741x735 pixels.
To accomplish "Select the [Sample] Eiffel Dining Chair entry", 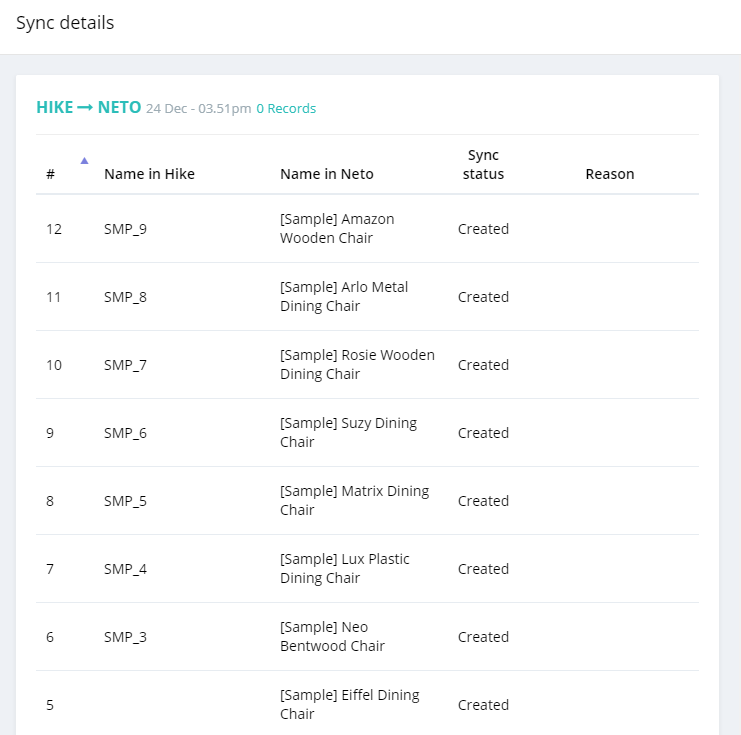I will pos(349,704).
